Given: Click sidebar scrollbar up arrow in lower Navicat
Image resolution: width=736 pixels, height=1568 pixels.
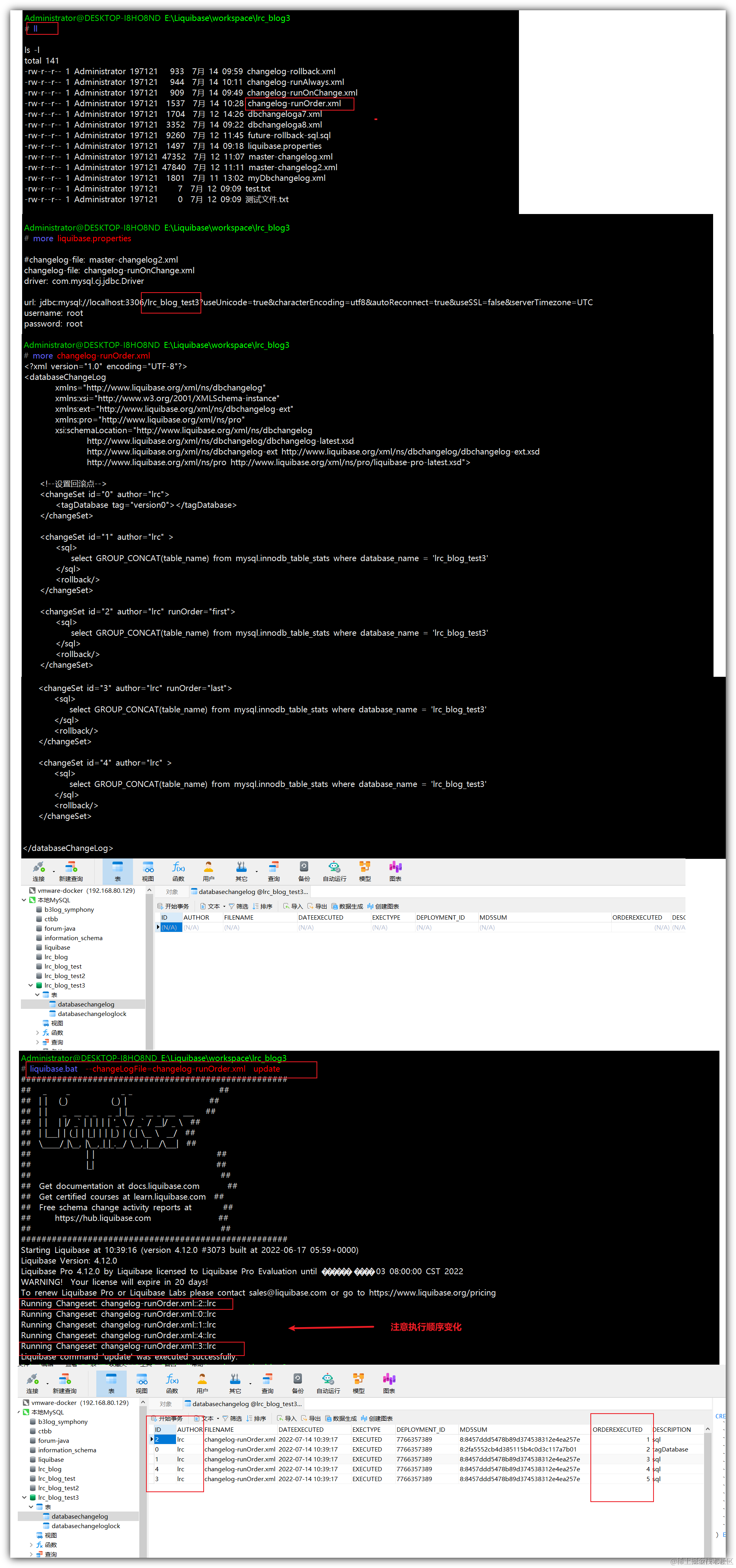Looking at the screenshot, I should click(x=143, y=1403).
